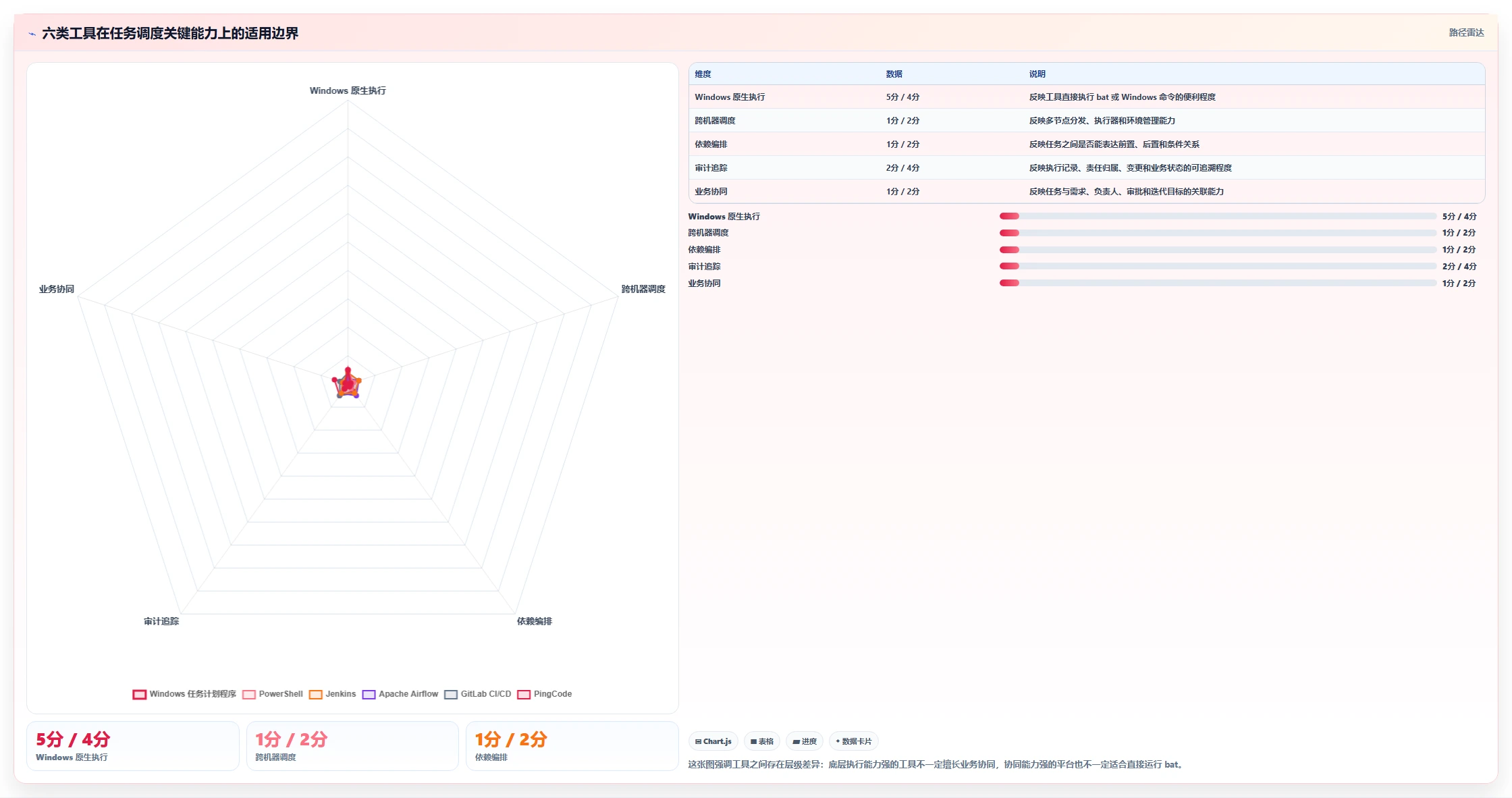Toggle the Apache Airflow legend entry

(x=400, y=694)
